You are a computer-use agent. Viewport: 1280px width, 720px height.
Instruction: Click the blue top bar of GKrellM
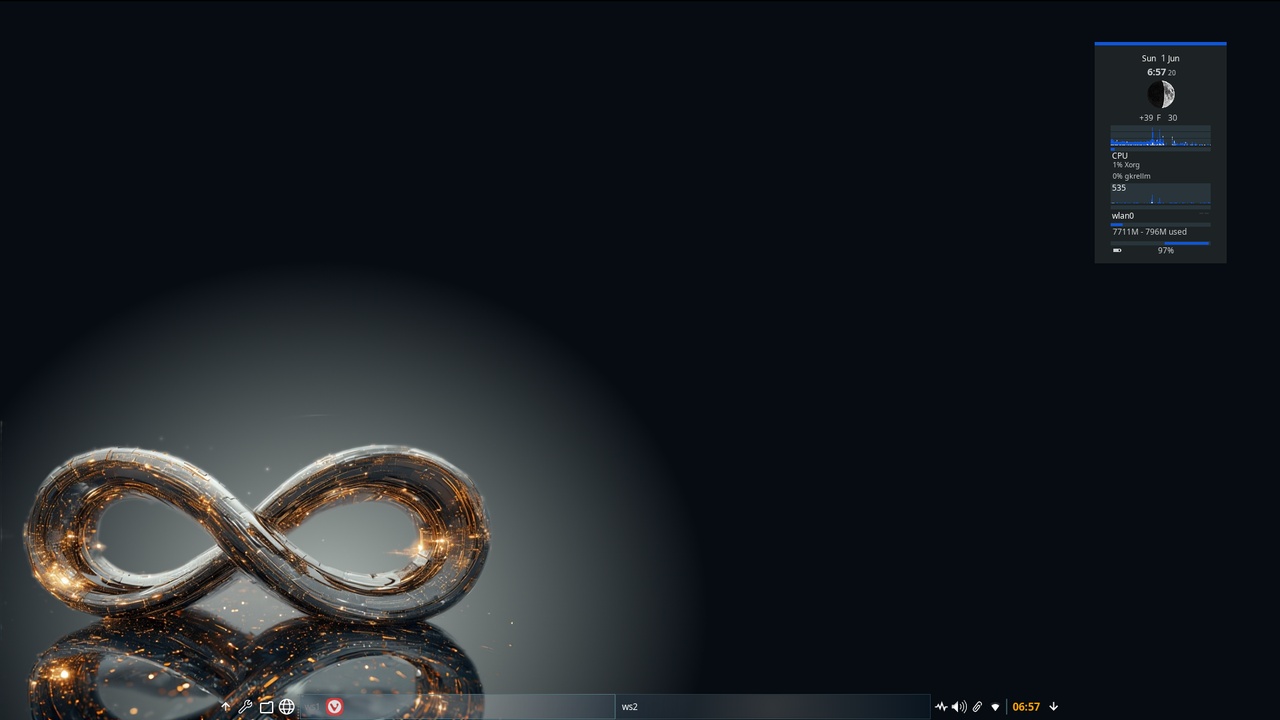1161,44
